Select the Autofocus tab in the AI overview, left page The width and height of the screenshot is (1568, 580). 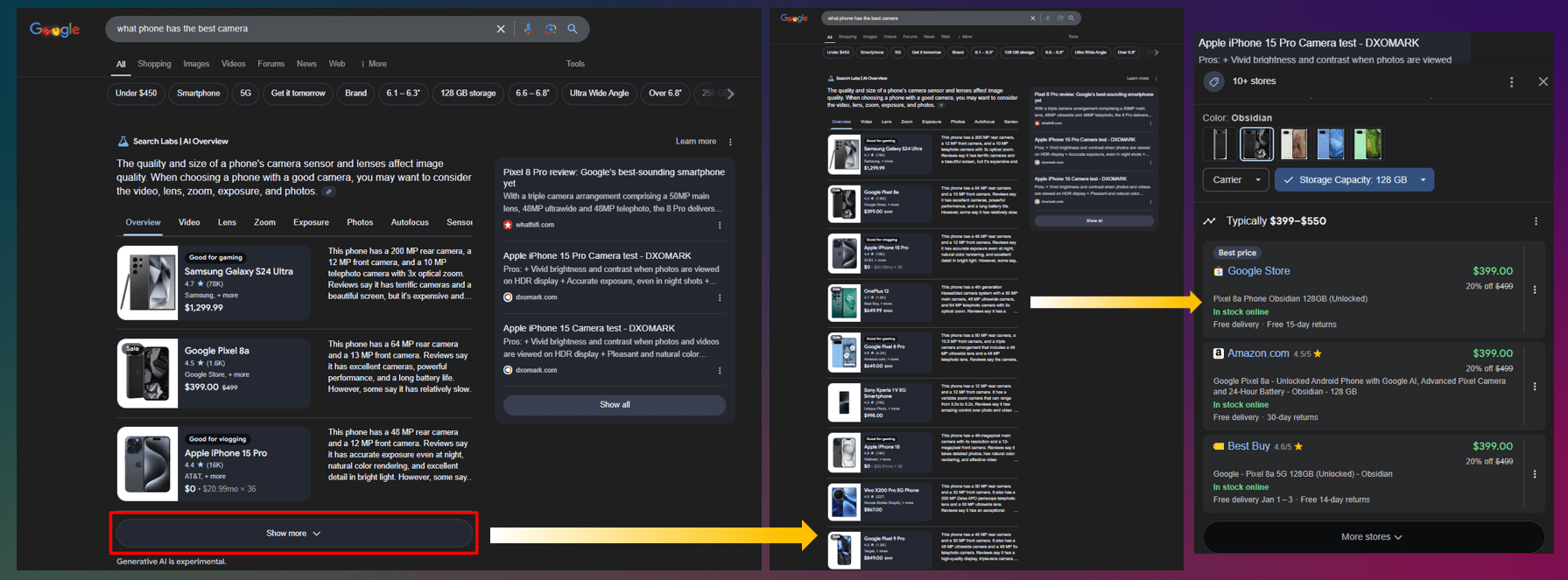point(410,222)
